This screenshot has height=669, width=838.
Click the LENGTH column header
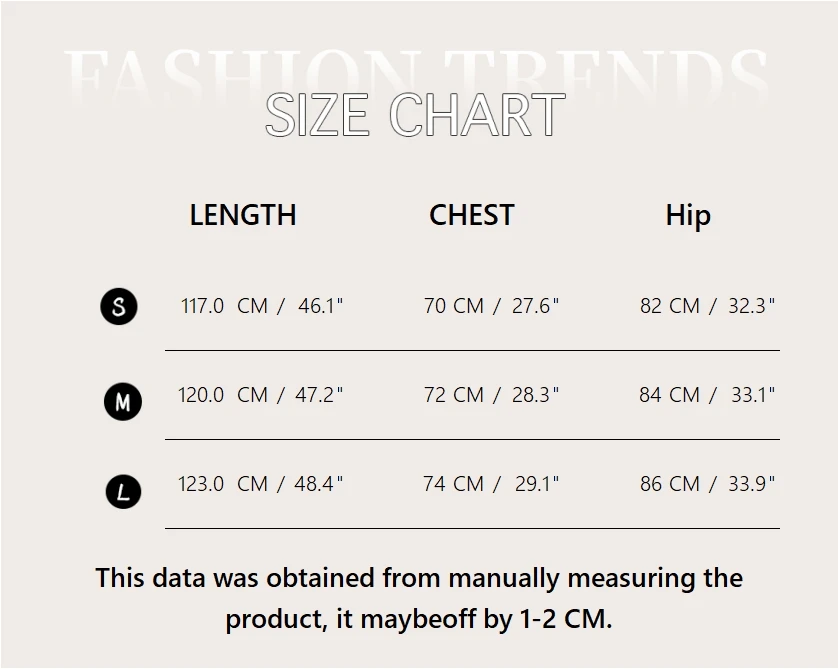click(x=243, y=215)
